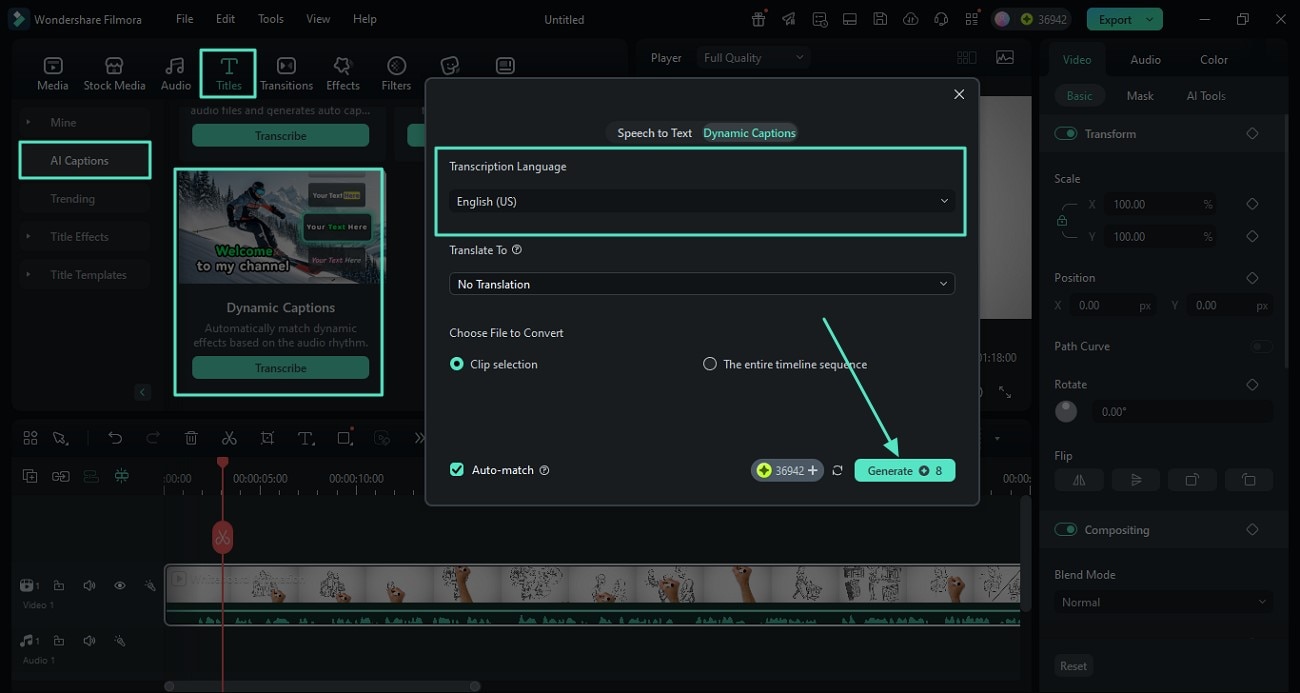Toggle the Path Curve switch
This screenshot has width=1300, height=693.
(1262, 346)
